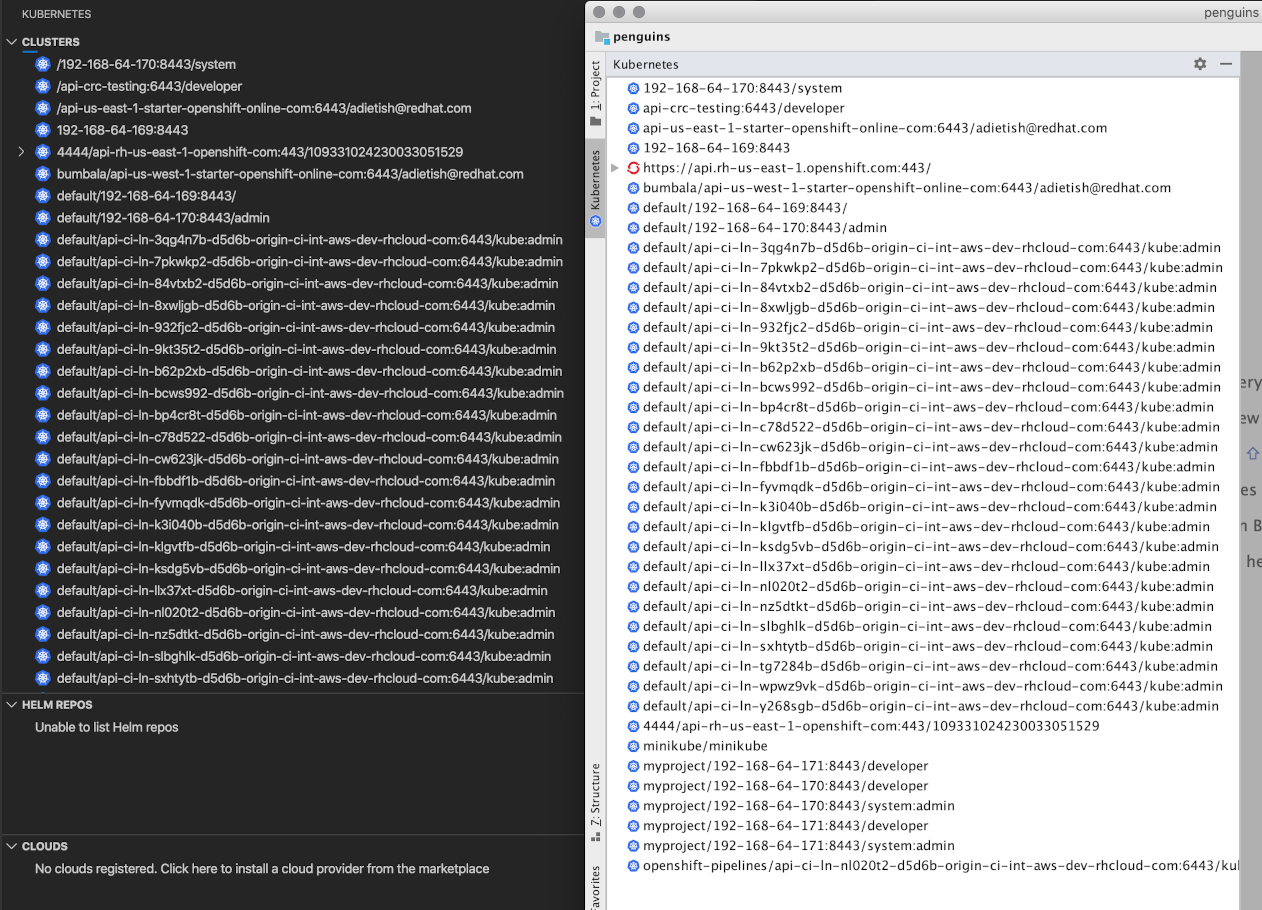Click the icon beside myproject/192-168-64-170:8443/system:admin
This screenshot has width=1262, height=910.
tap(633, 806)
